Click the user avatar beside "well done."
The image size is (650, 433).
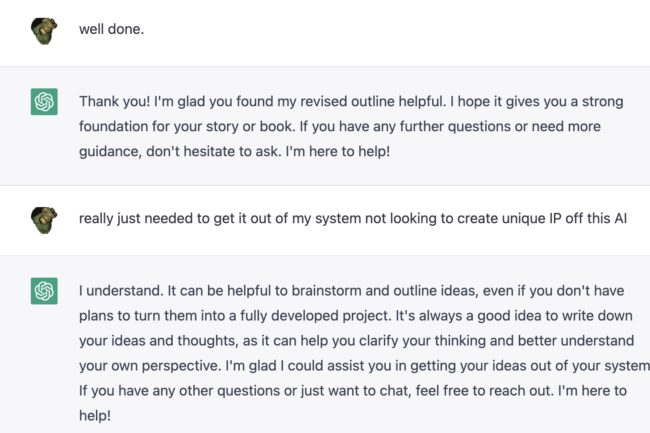point(44,29)
